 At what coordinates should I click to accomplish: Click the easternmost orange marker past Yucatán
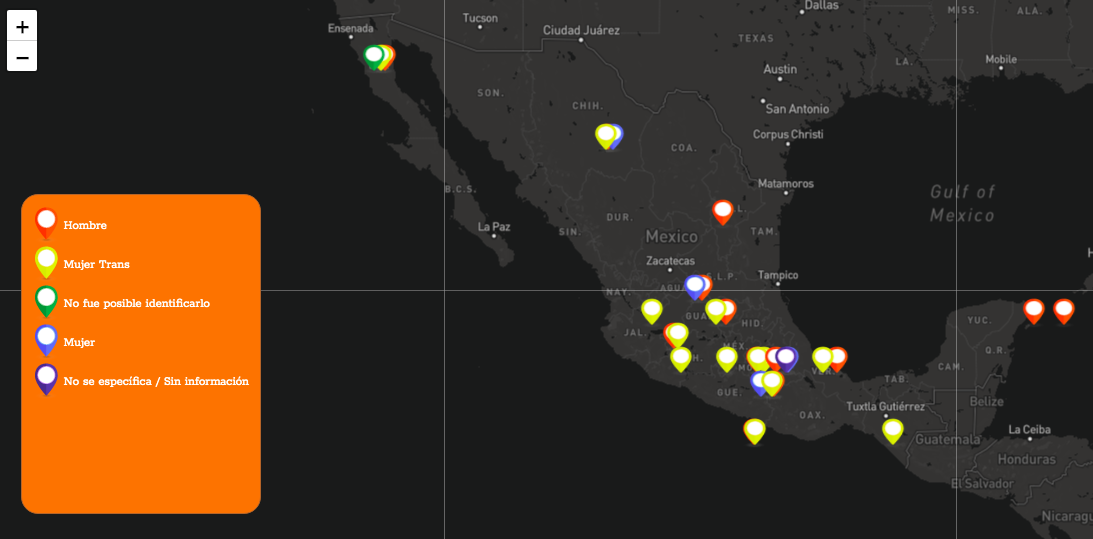coord(1064,310)
